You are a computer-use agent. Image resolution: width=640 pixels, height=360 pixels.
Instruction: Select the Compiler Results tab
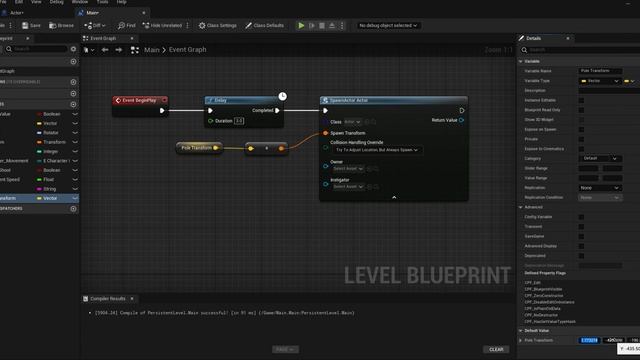pos(108,299)
